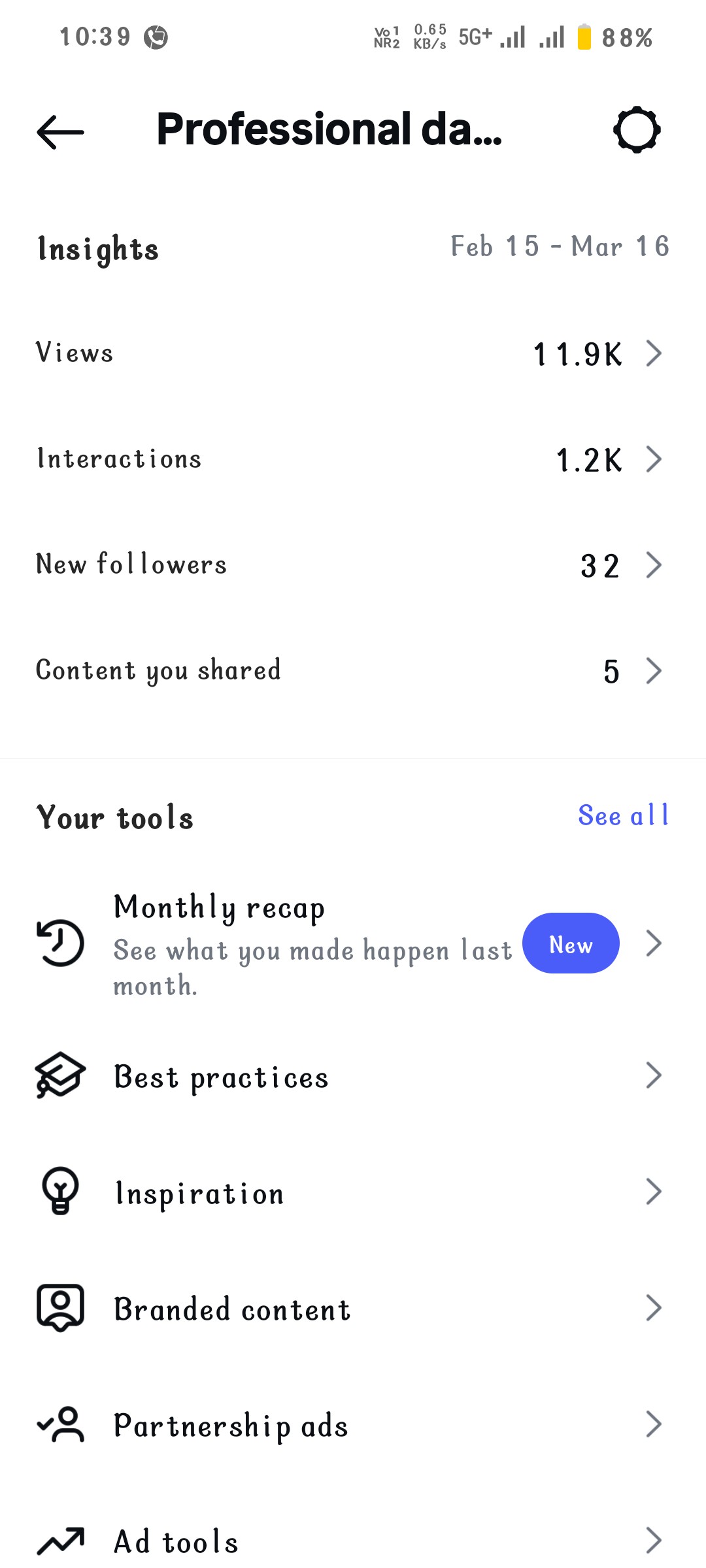This screenshot has width=706, height=1568.
Task: Open the Partnership ads chevron
Action: pyautogui.click(x=654, y=1424)
